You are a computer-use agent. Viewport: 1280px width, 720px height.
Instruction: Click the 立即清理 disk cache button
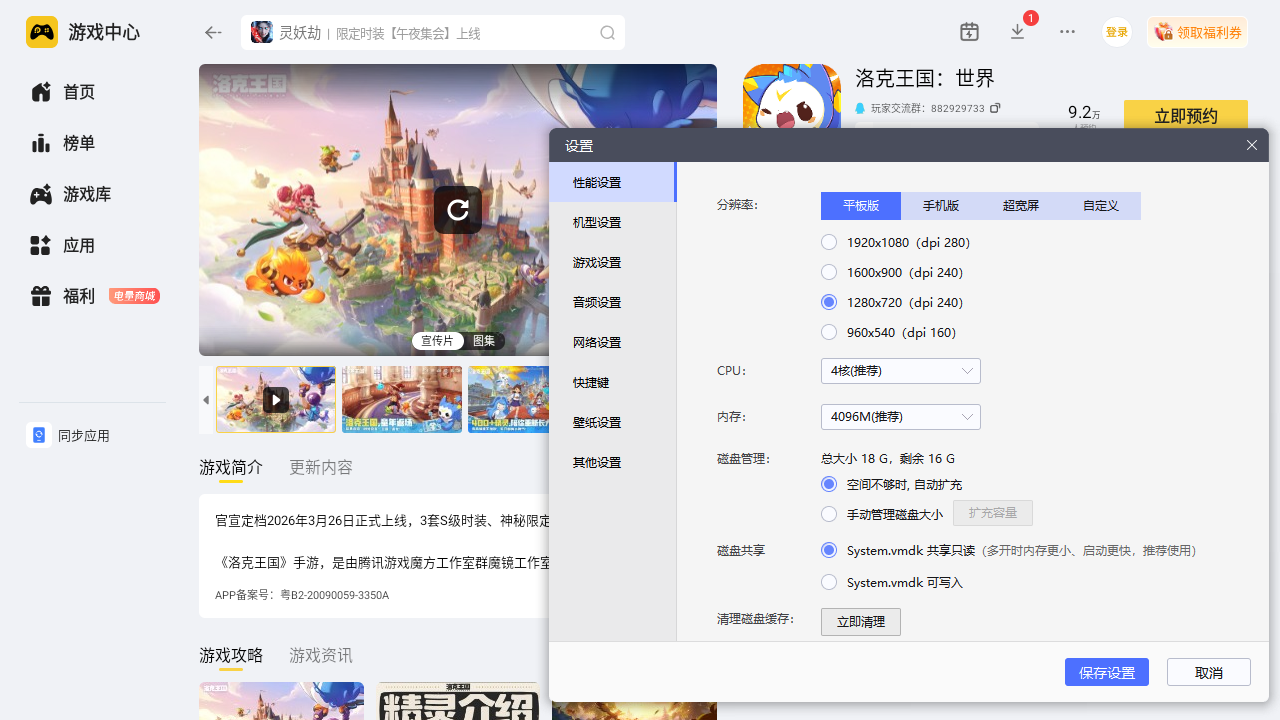click(860, 622)
